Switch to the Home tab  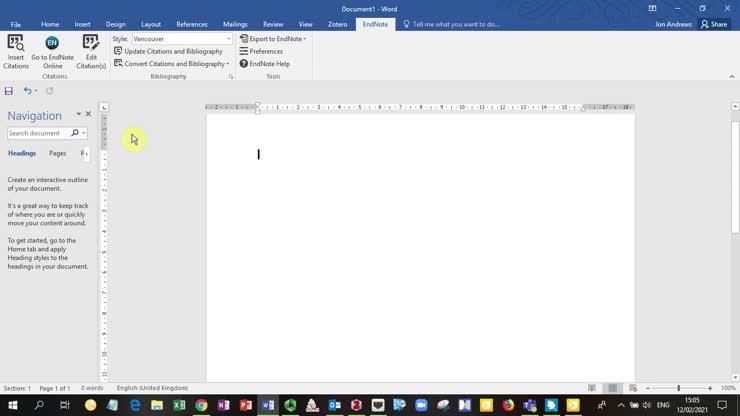(x=50, y=24)
